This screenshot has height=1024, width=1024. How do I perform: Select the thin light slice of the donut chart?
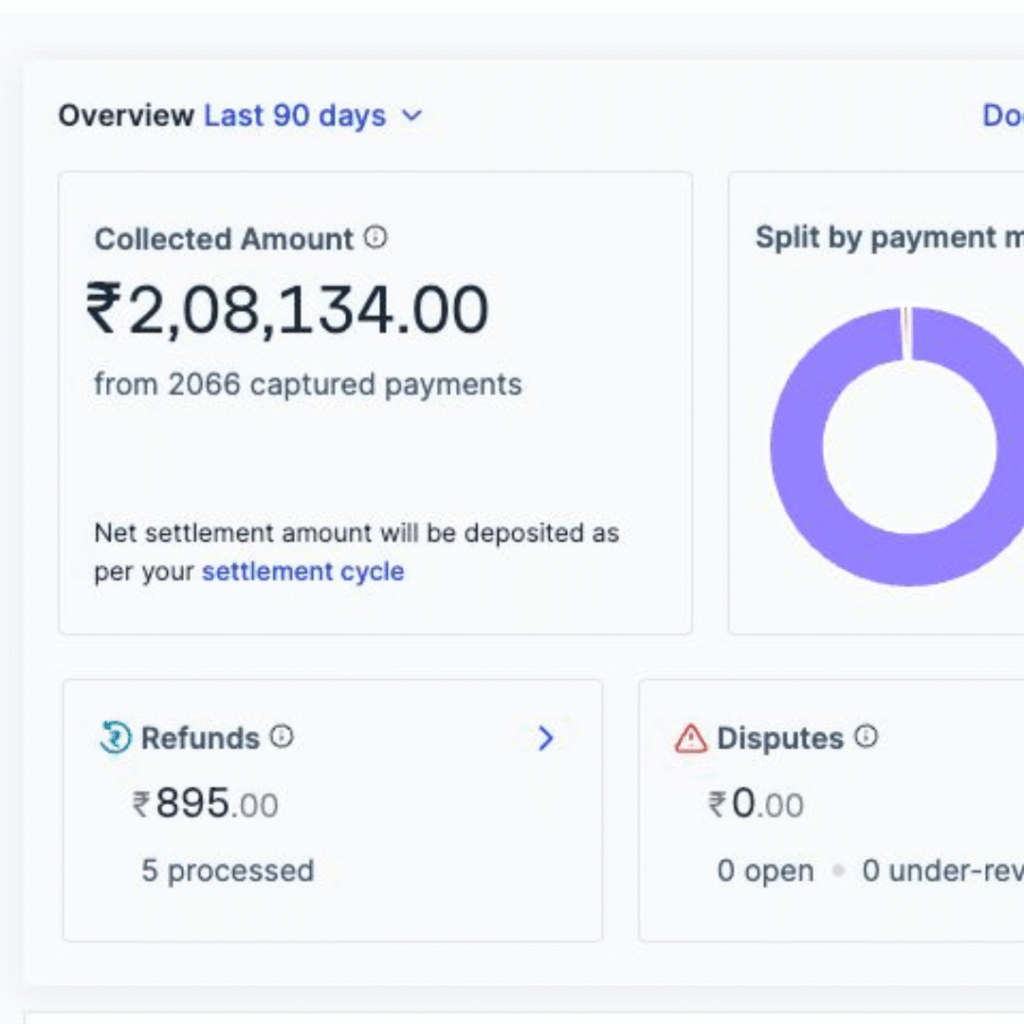[x=907, y=332]
